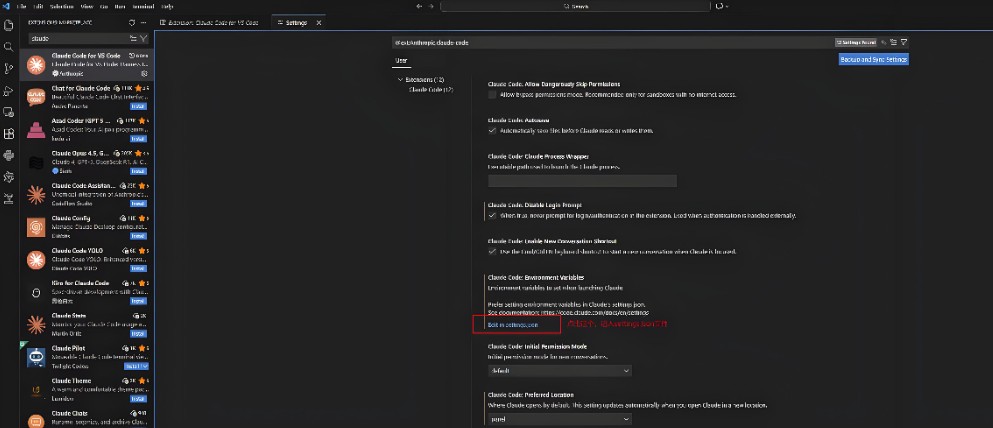Collapse the Extensions tree in settings sidebar

(x=400, y=80)
